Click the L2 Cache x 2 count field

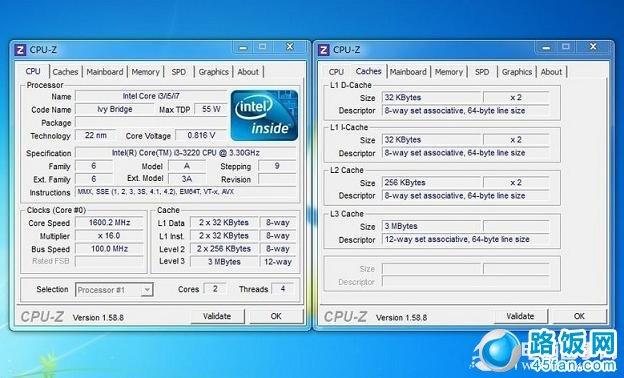pos(516,183)
